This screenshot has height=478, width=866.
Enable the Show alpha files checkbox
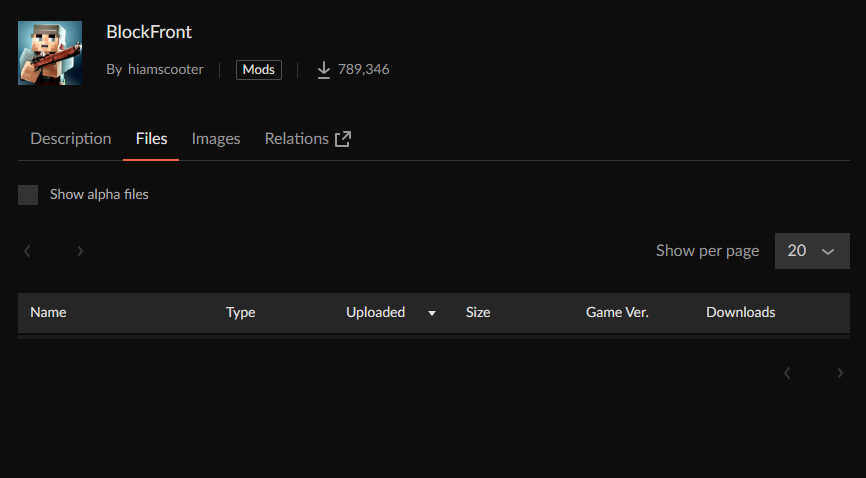click(x=28, y=195)
